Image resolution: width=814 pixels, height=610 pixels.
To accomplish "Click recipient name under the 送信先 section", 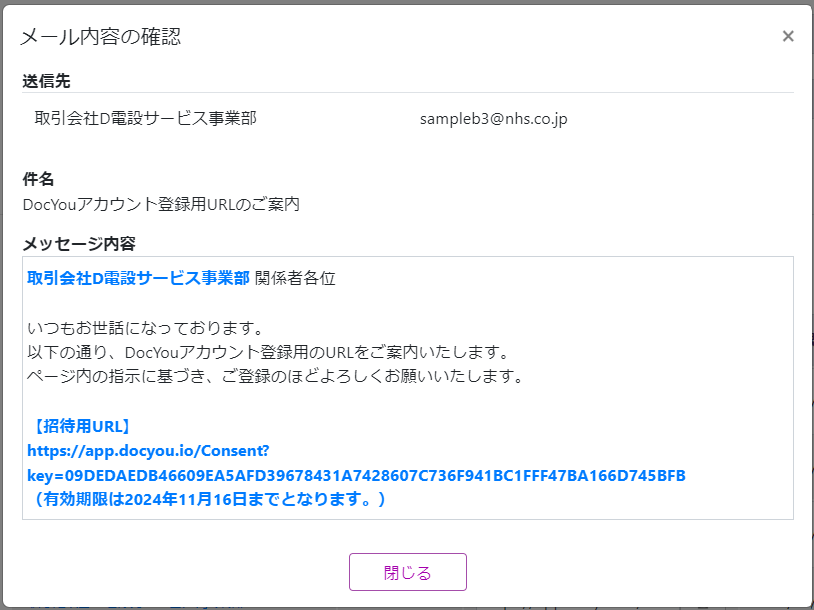I will [145, 118].
